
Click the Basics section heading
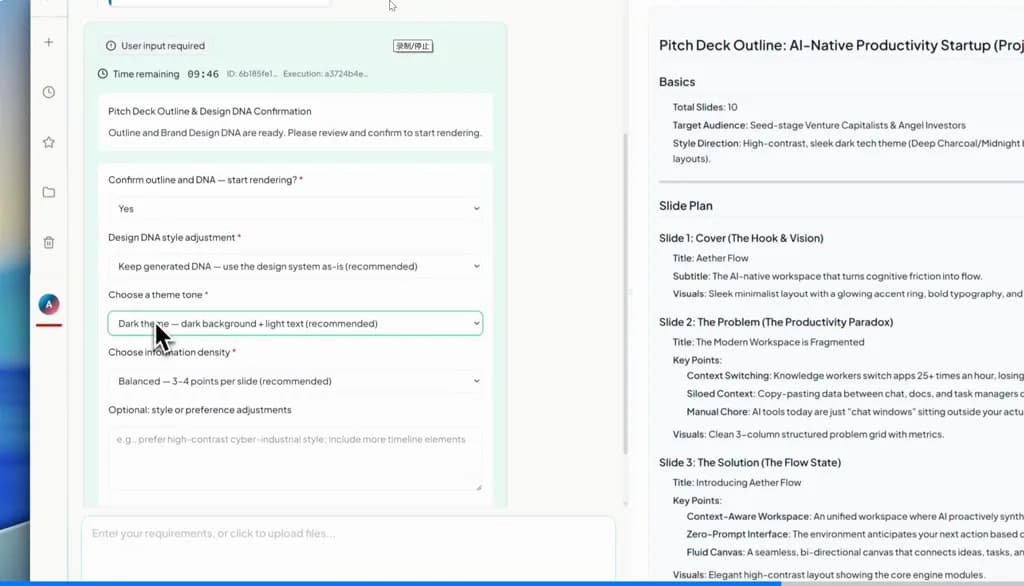677,82
